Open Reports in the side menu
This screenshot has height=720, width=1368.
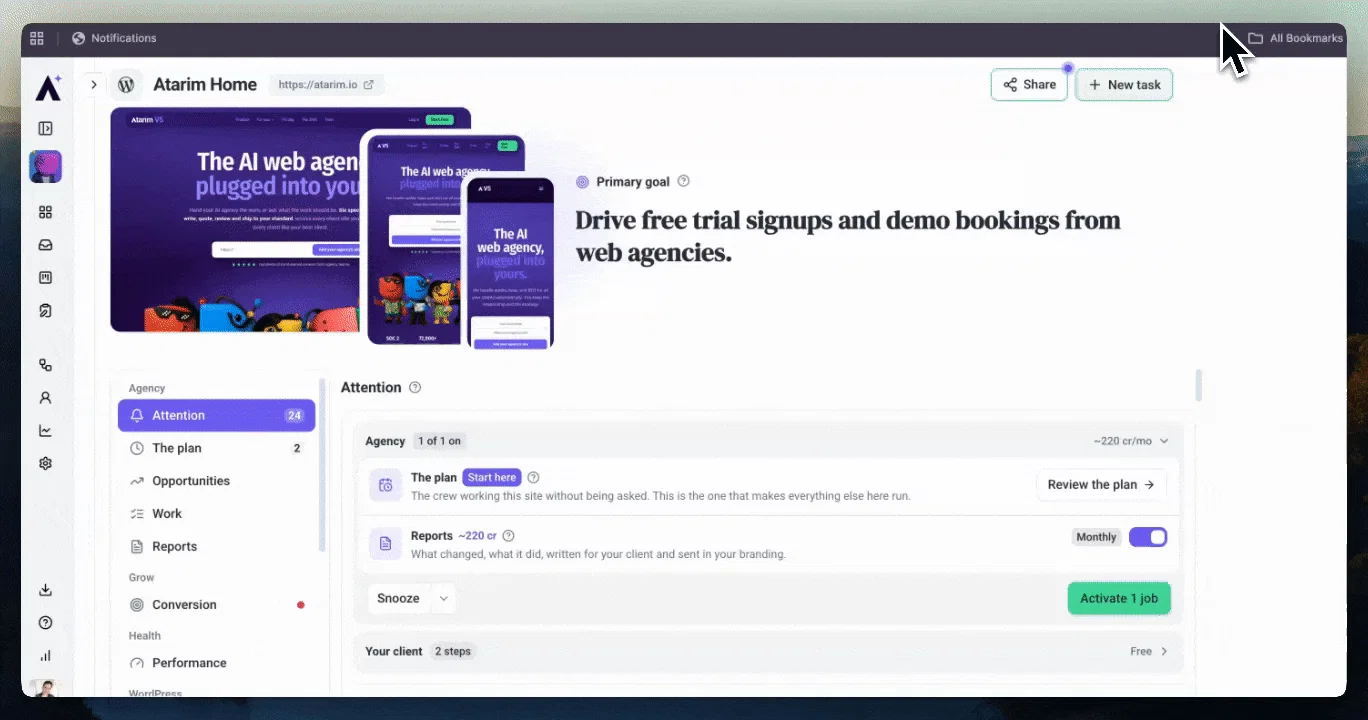[216, 547]
